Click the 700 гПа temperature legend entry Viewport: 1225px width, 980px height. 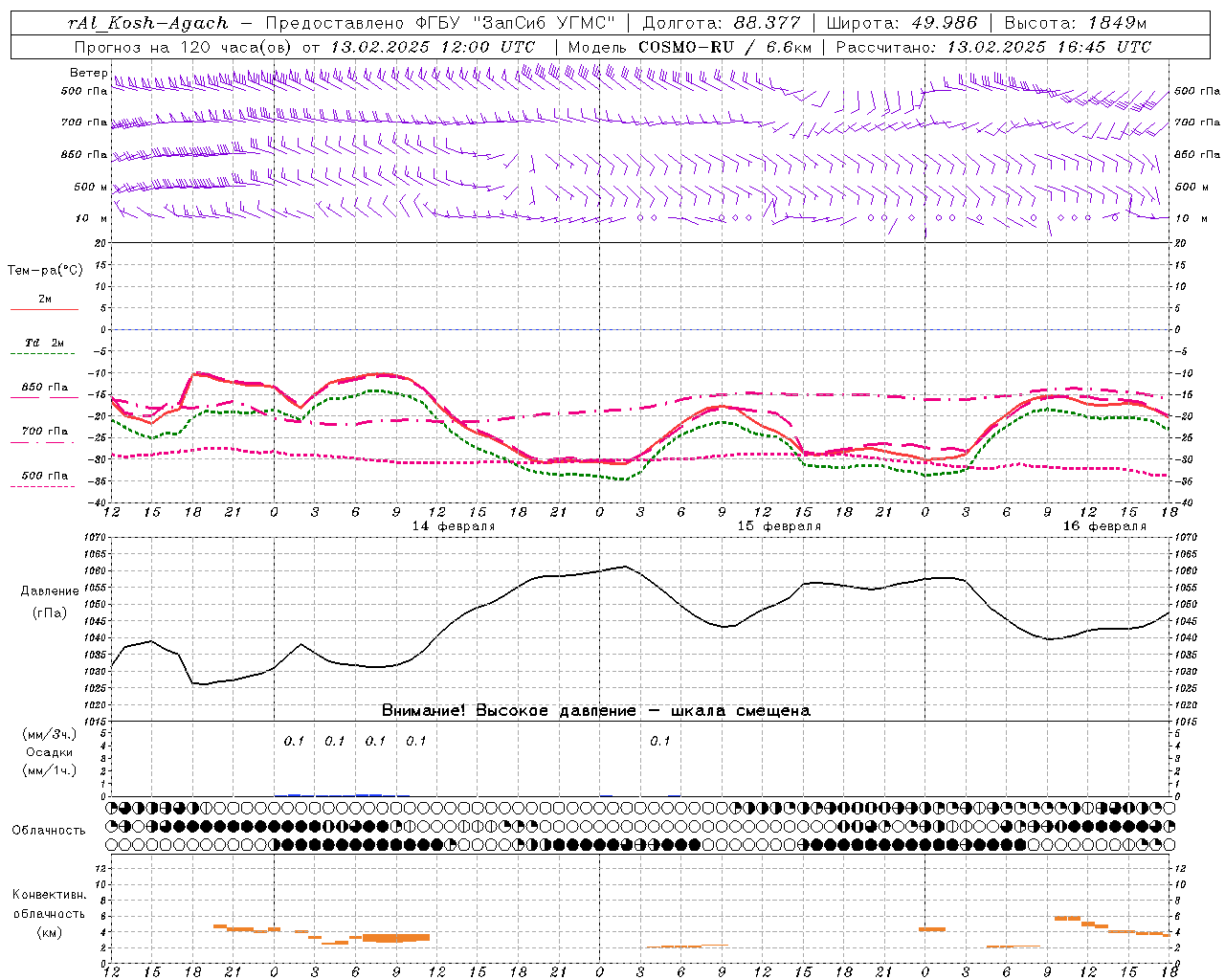click(x=44, y=432)
